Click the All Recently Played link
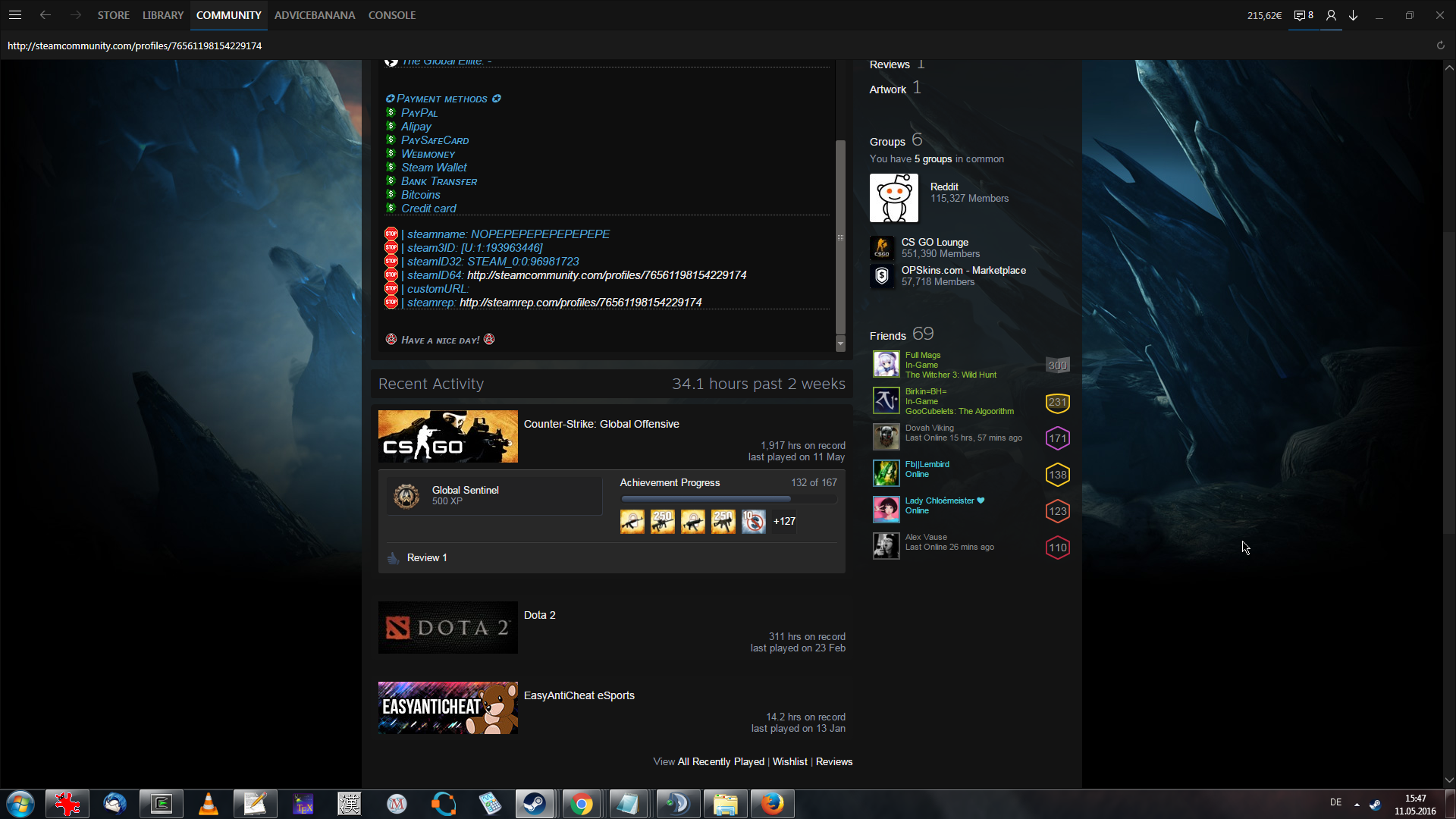 tap(720, 761)
